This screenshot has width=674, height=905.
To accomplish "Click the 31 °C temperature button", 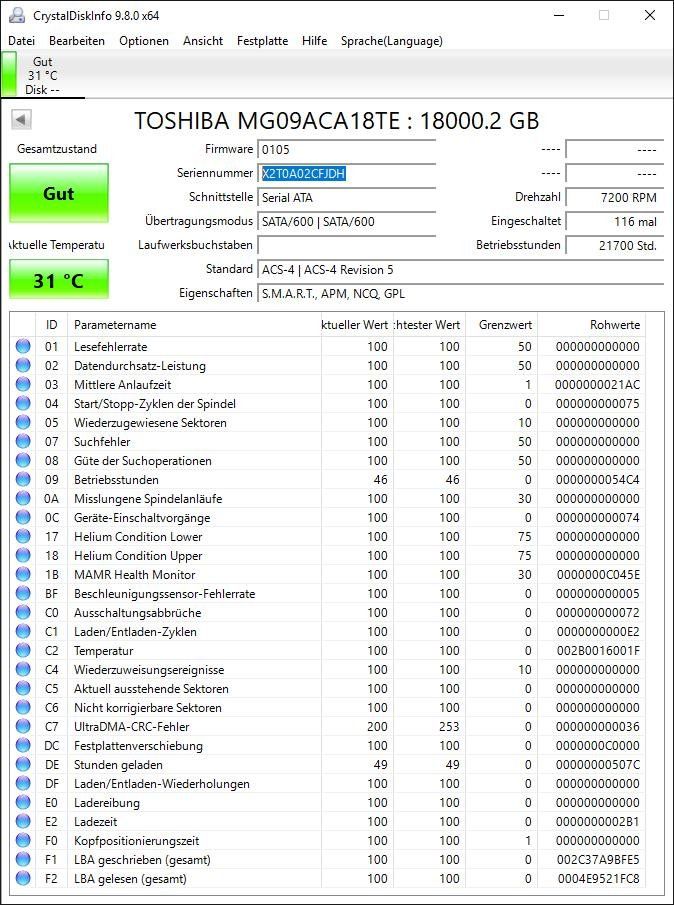I will 59,280.
